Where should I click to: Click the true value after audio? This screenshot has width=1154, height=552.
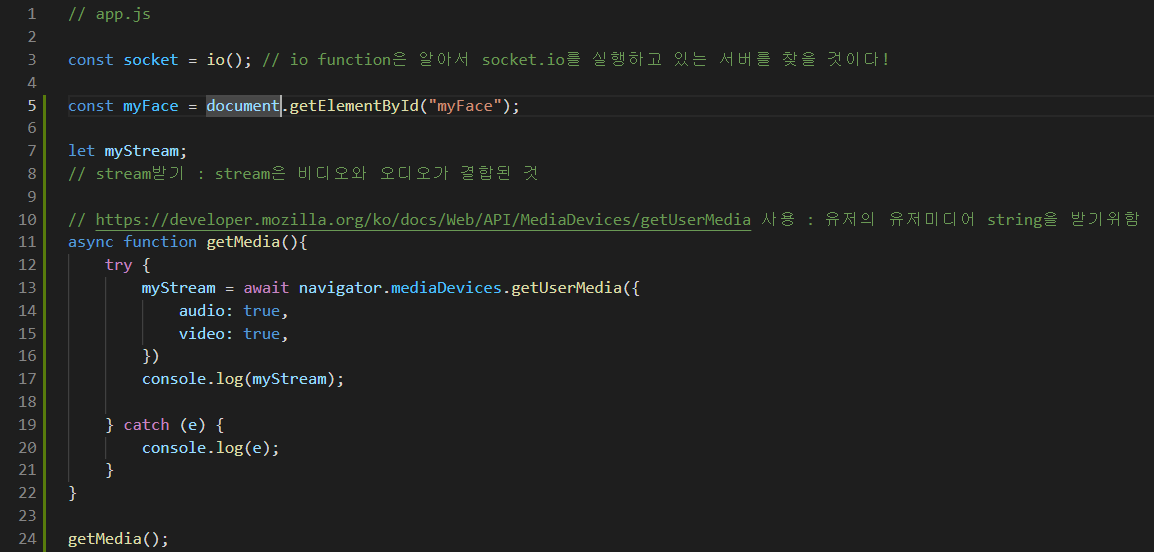tap(261, 311)
